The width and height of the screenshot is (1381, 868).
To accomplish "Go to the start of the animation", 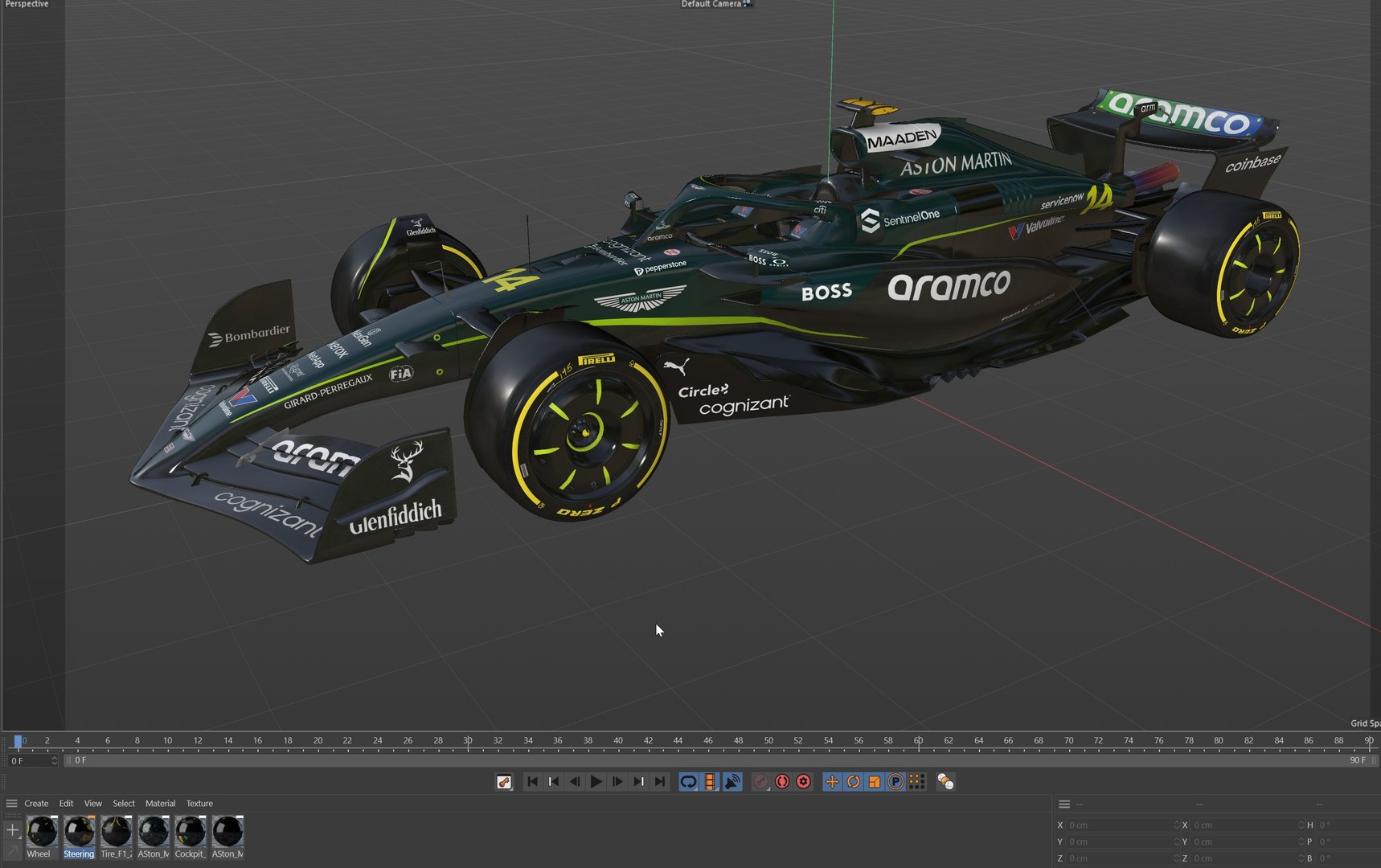I will pos(532,781).
